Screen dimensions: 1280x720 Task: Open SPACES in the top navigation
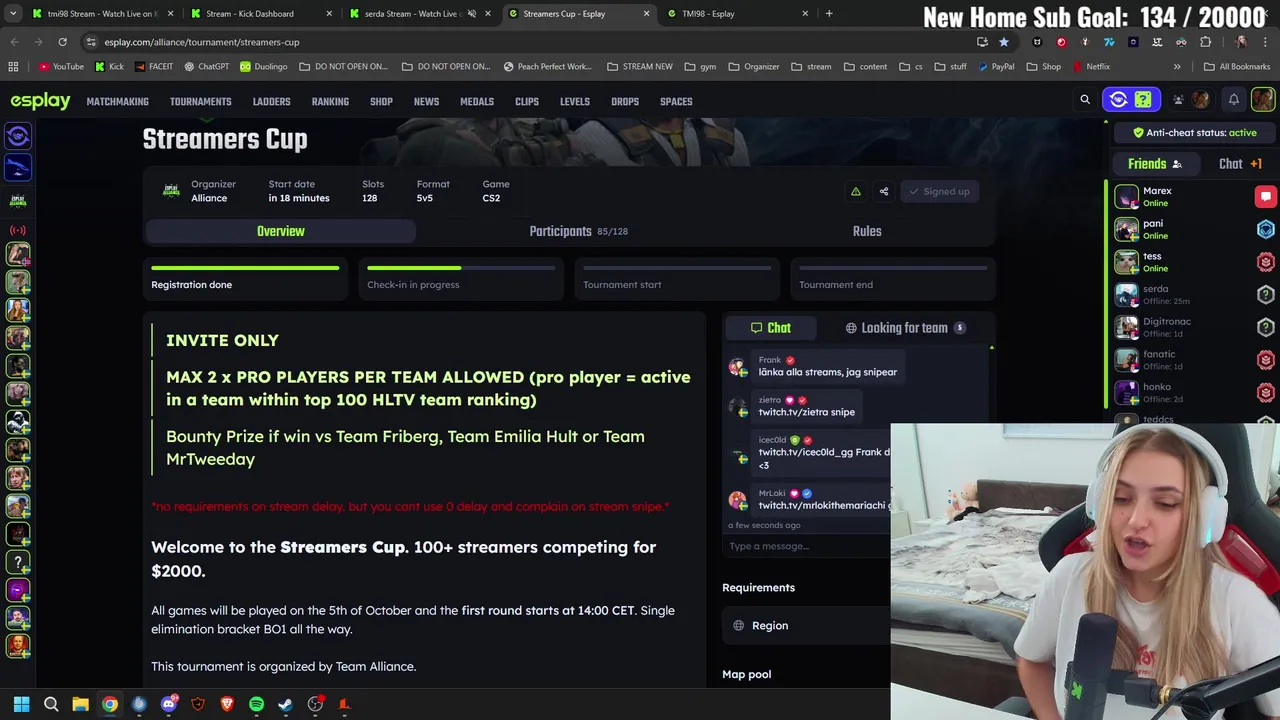click(x=676, y=101)
